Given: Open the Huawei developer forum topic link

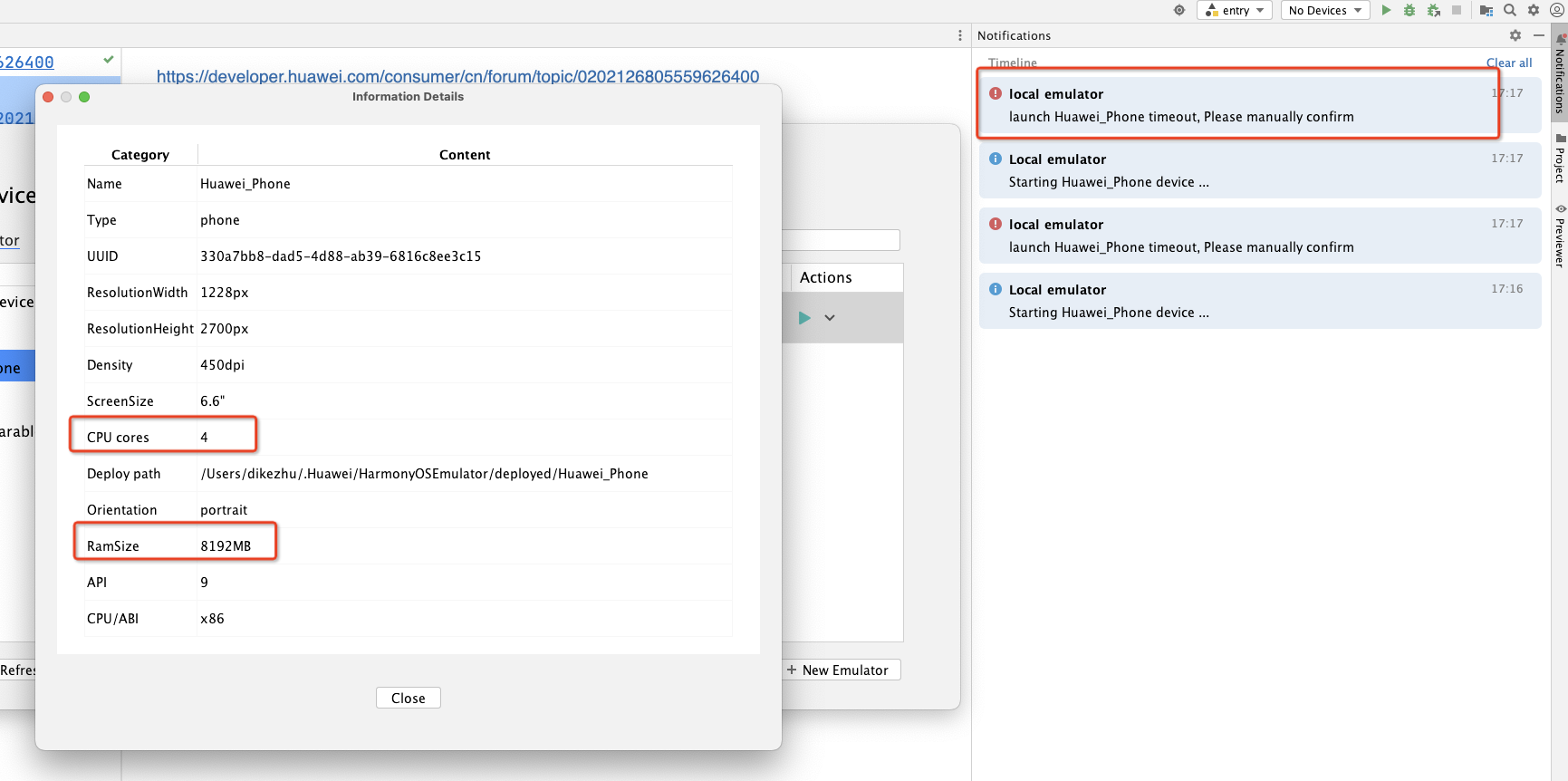Looking at the screenshot, I should [x=457, y=76].
